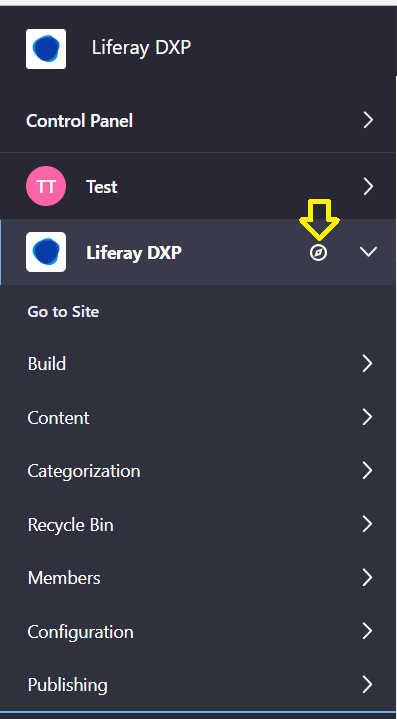Open the Content menu label
397x719 pixels.
point(58,418)
